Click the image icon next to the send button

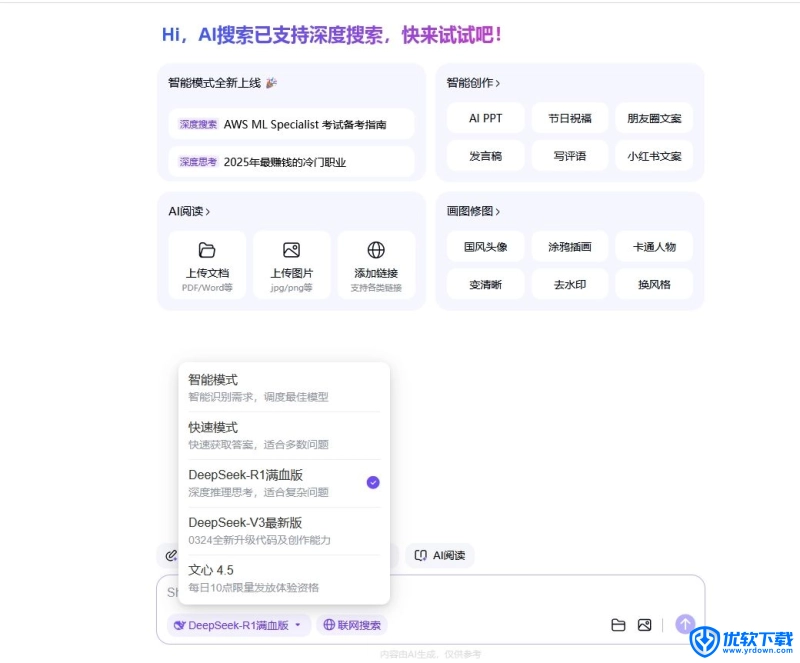click(644, 623)
